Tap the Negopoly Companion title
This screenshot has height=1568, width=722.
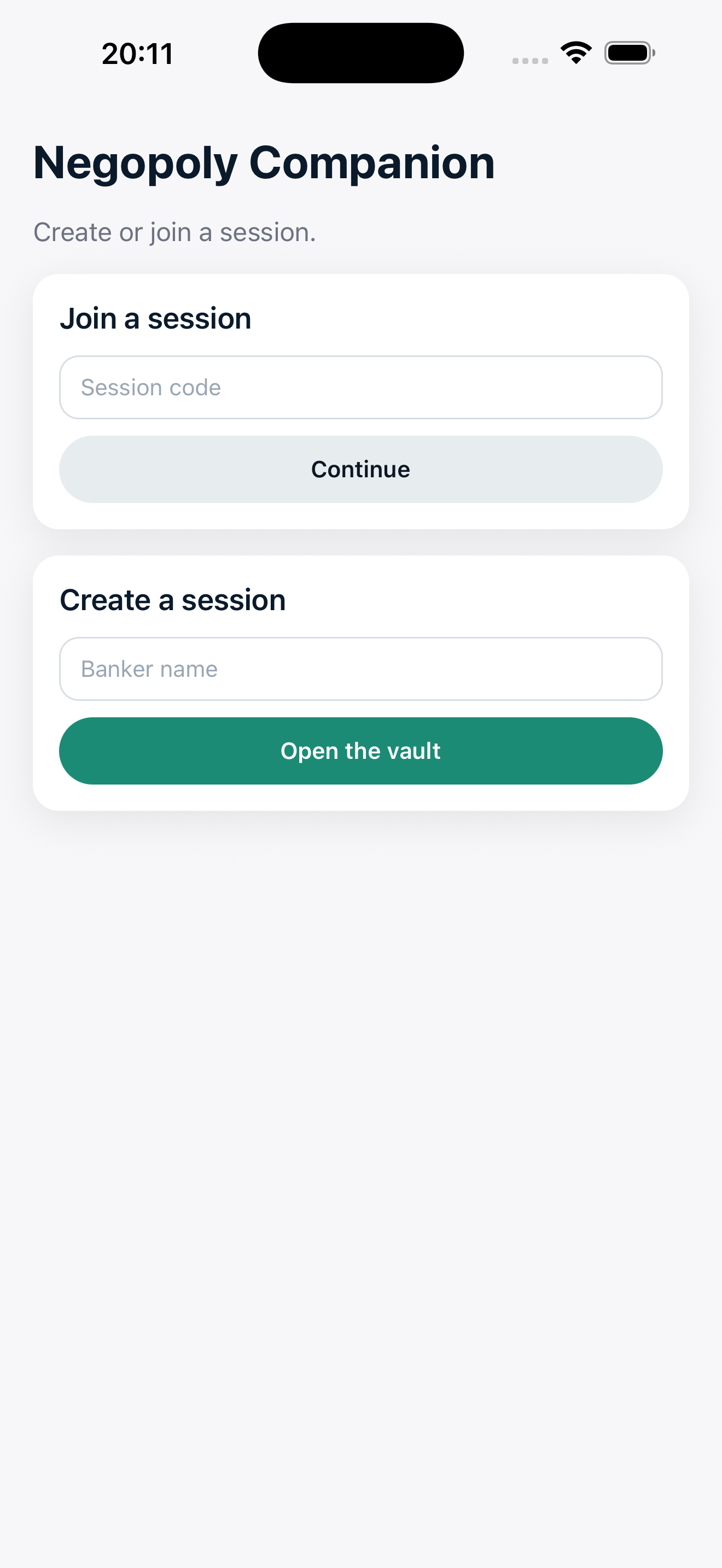(264, 163)
